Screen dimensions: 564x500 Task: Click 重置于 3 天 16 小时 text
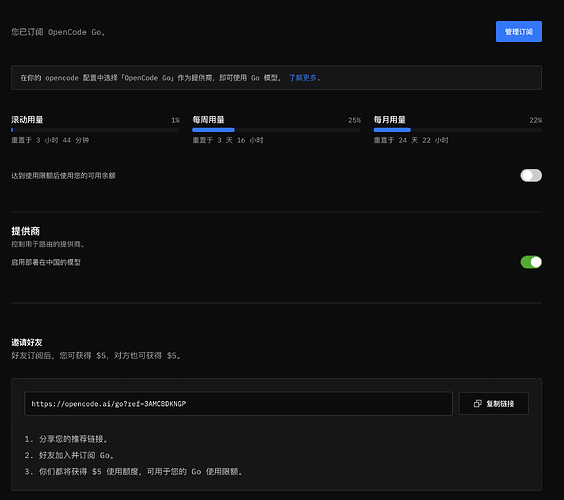(x=228, y=140)
